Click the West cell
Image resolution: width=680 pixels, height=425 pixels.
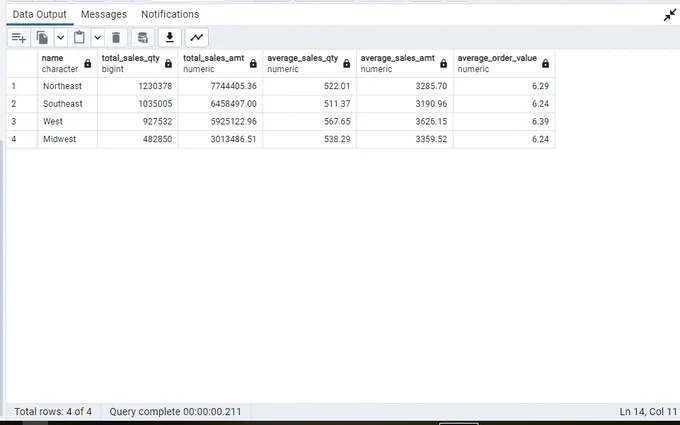click(x=67, y=121)
